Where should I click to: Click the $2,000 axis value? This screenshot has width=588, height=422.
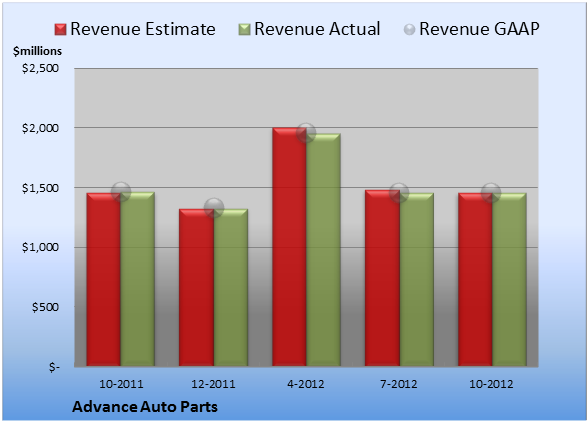[x=40, y=128]
